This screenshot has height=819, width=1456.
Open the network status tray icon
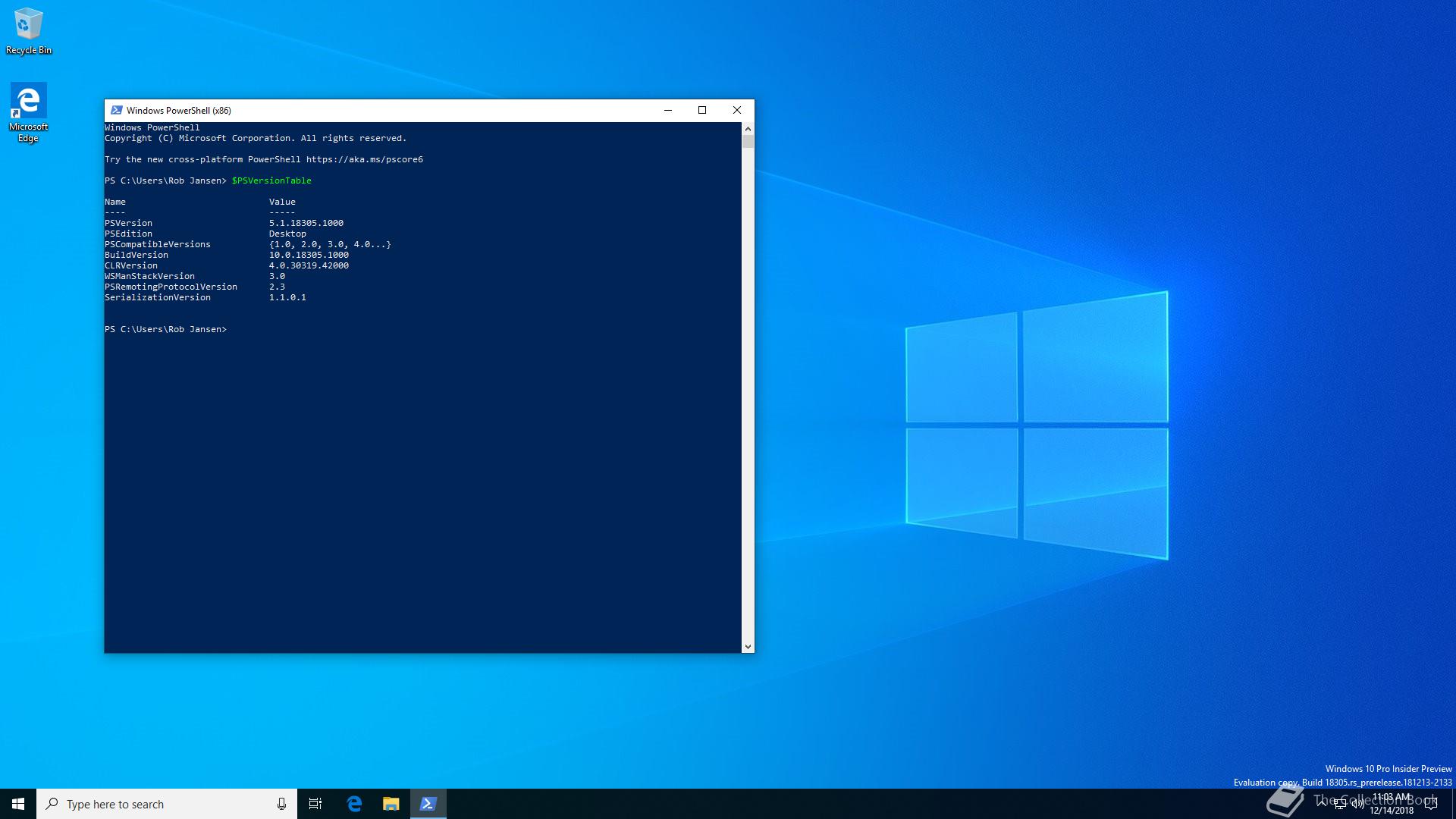[1339, 804]
